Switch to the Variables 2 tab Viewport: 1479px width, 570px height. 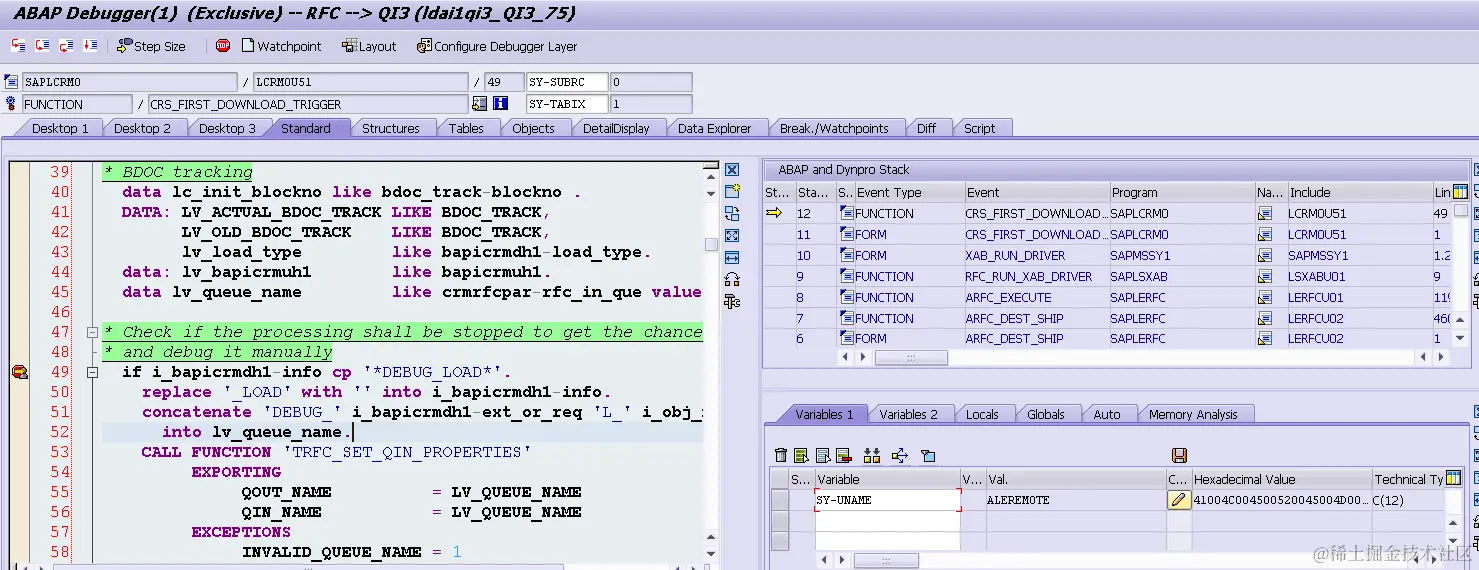pos(908,414)
